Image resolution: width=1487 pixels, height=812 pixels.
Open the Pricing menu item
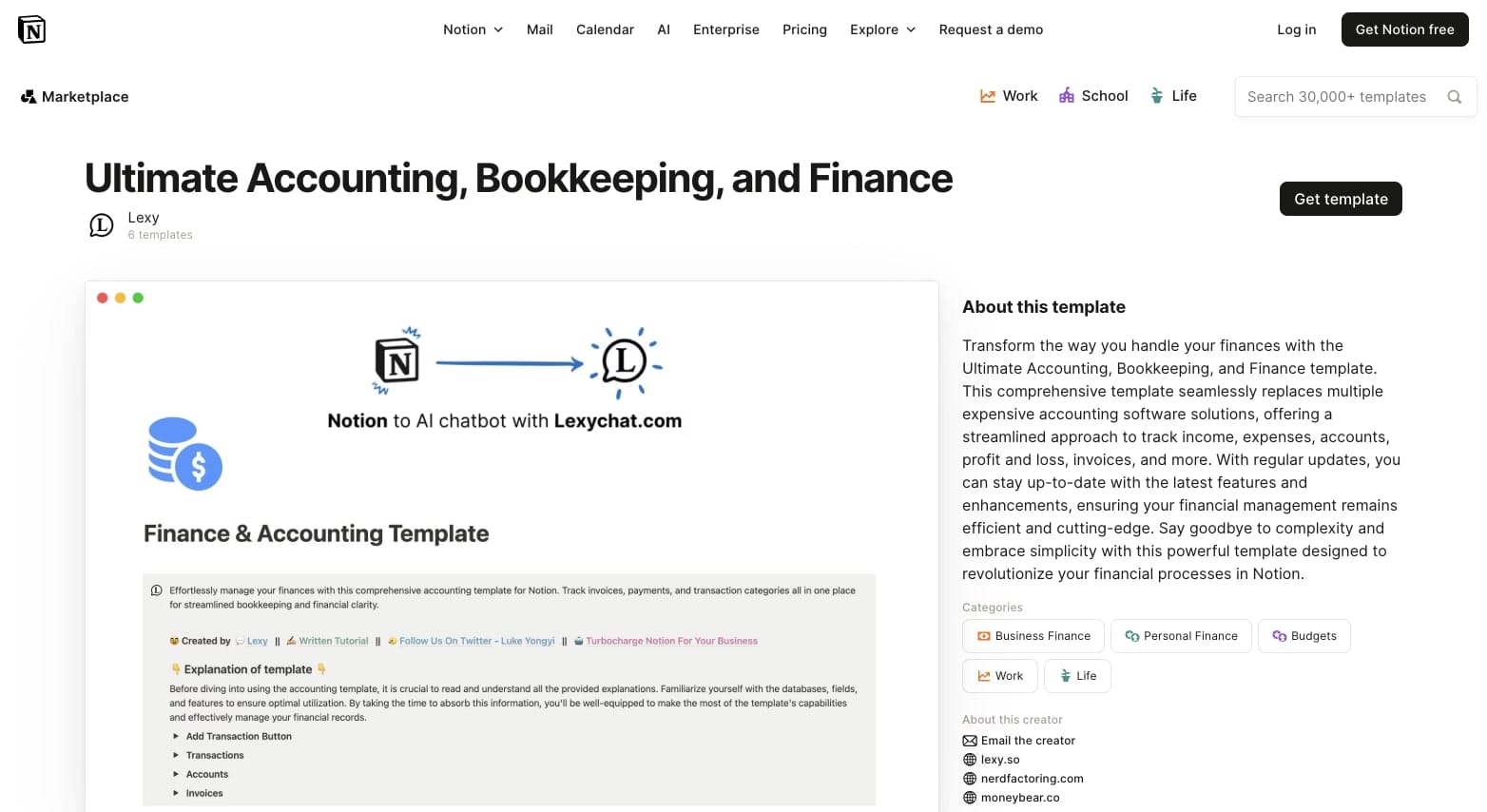804,29
